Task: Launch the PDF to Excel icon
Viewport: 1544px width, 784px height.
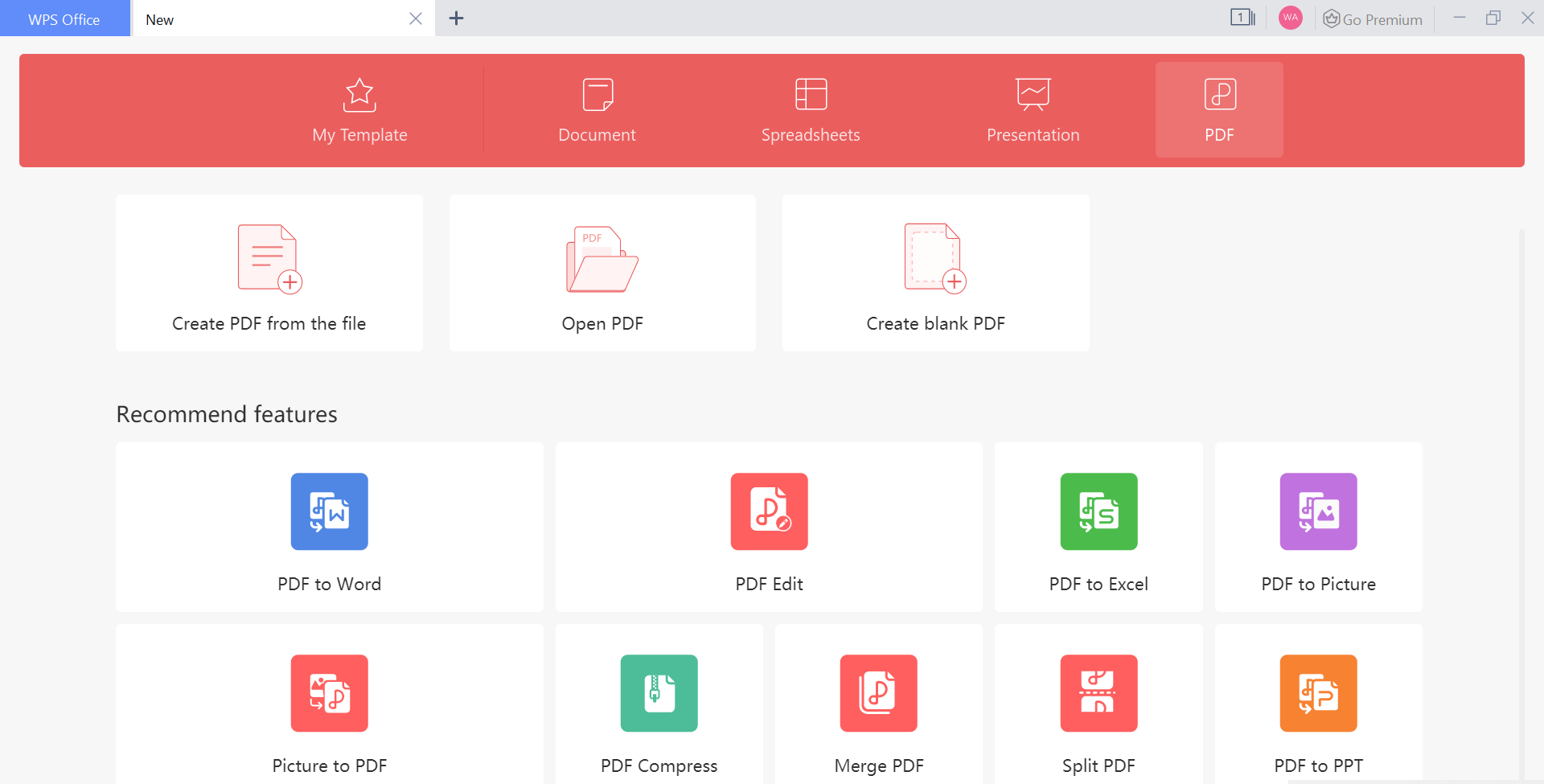Action: point(1099,511)
